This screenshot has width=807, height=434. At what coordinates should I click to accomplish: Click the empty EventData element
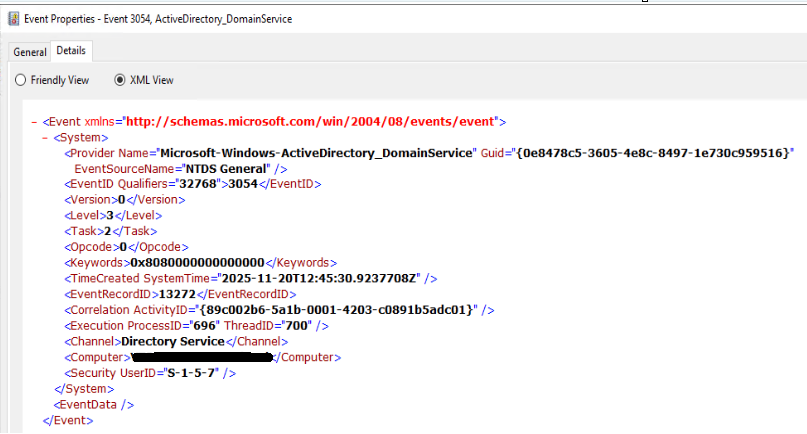click(x=94, y=405)
